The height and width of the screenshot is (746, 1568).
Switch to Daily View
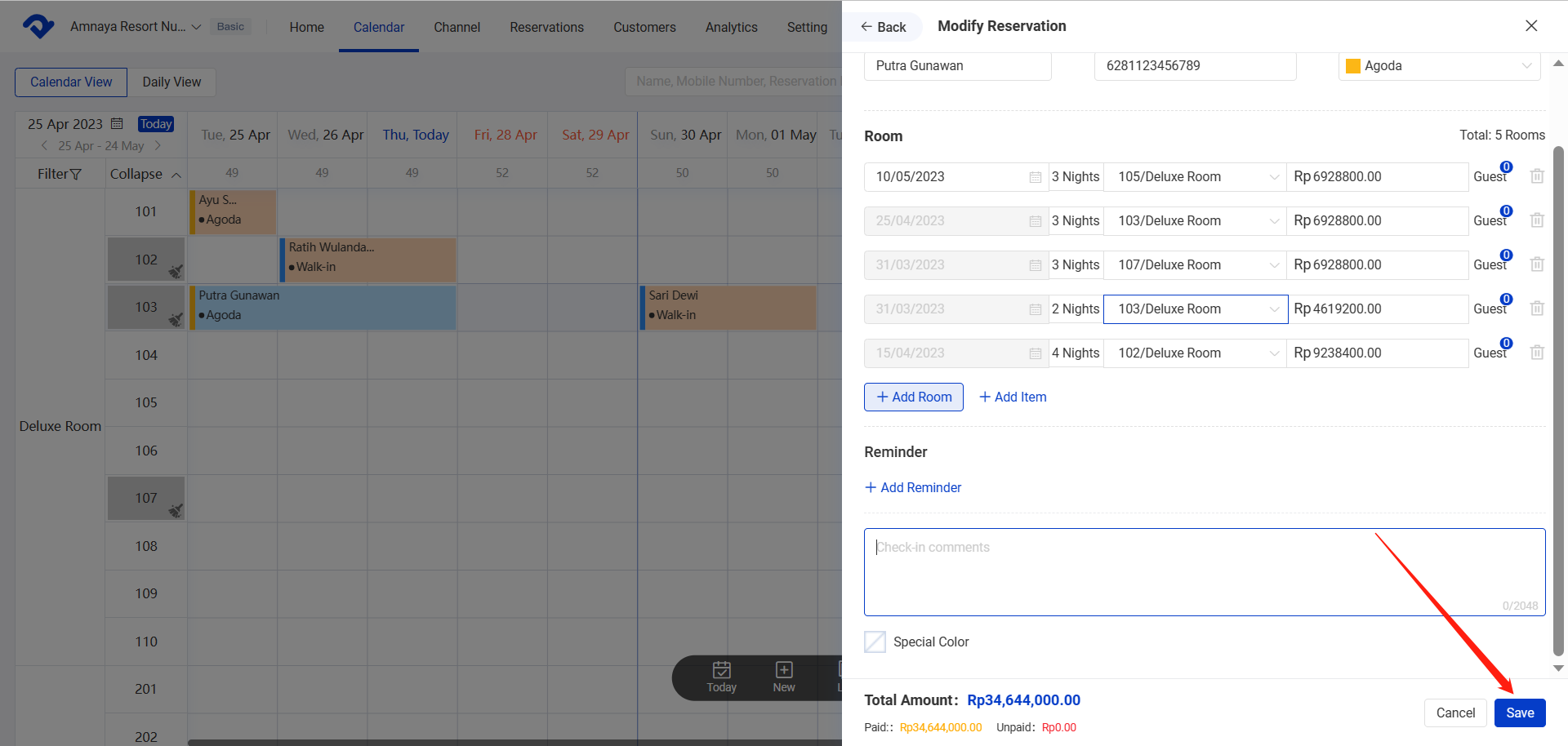tap(171, 82)
